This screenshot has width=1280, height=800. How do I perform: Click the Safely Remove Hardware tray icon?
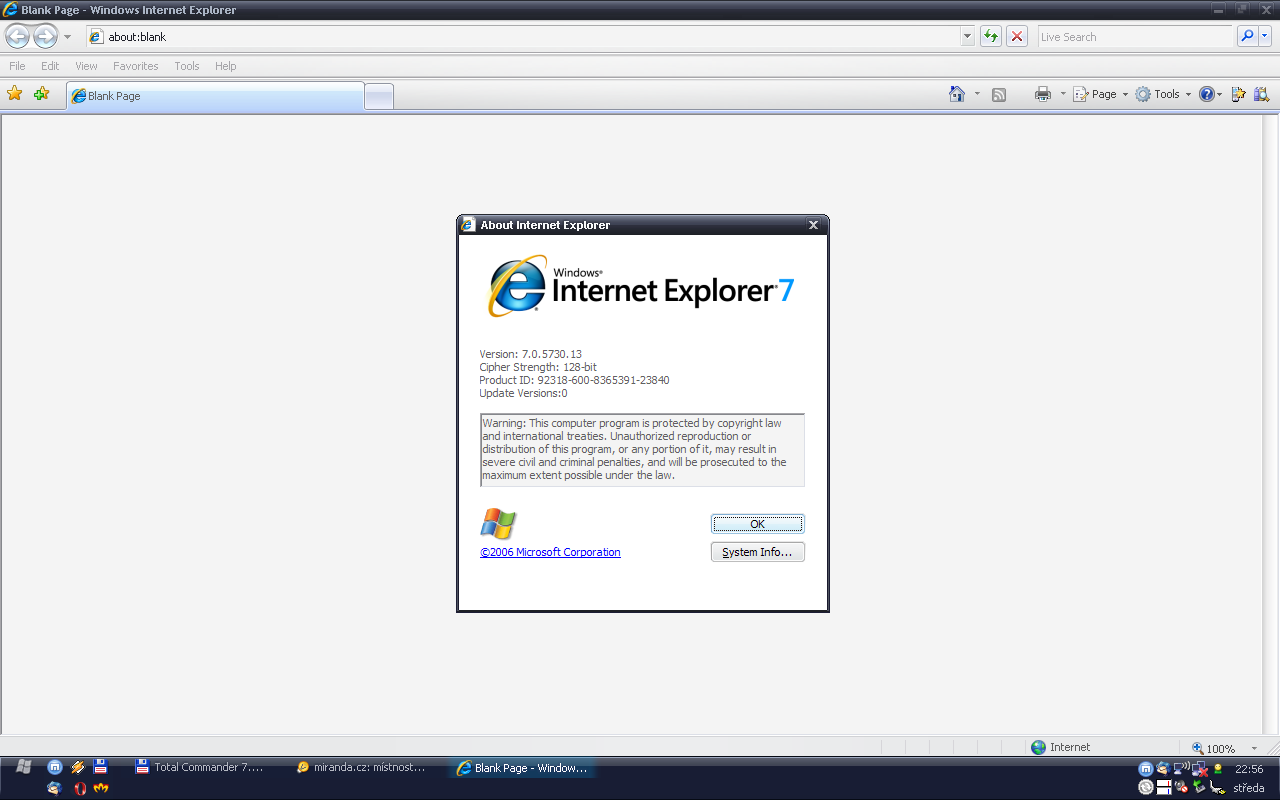(1199, 787)
